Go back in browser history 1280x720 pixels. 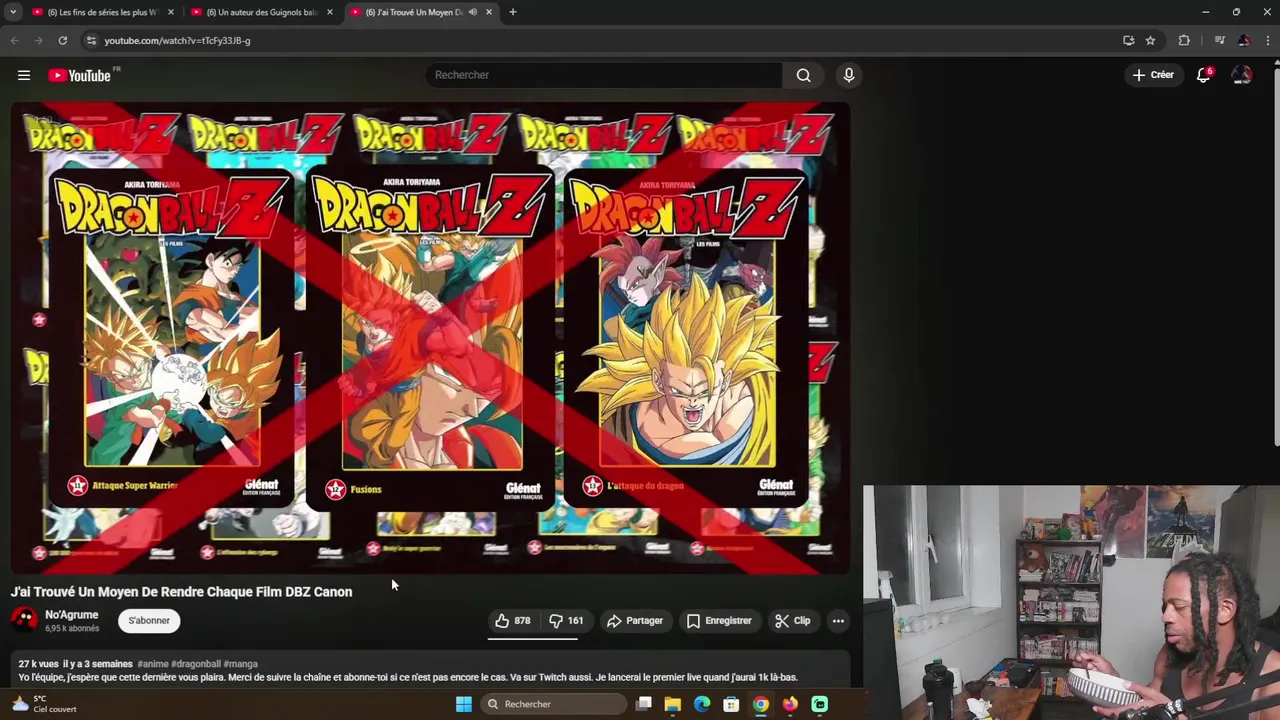pyautogui.click(x=14, y=41)
